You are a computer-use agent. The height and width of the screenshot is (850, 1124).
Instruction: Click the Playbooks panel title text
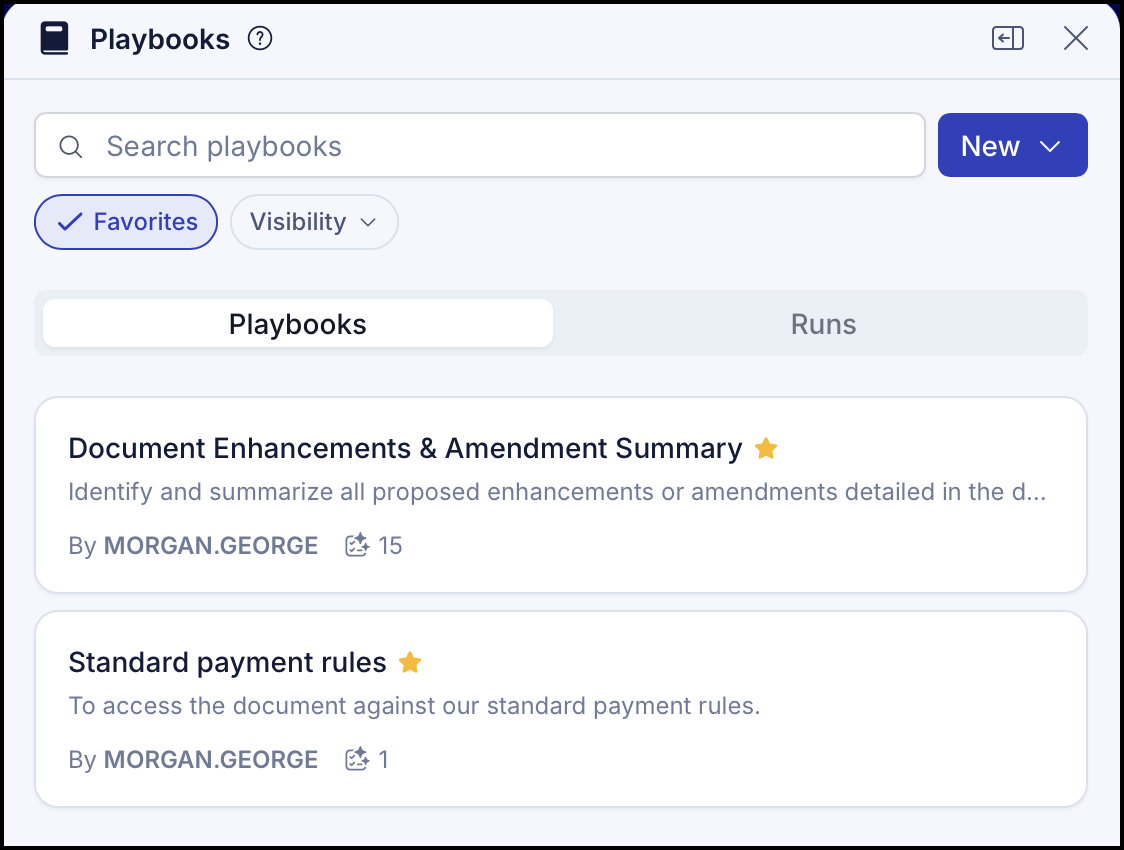160,39
